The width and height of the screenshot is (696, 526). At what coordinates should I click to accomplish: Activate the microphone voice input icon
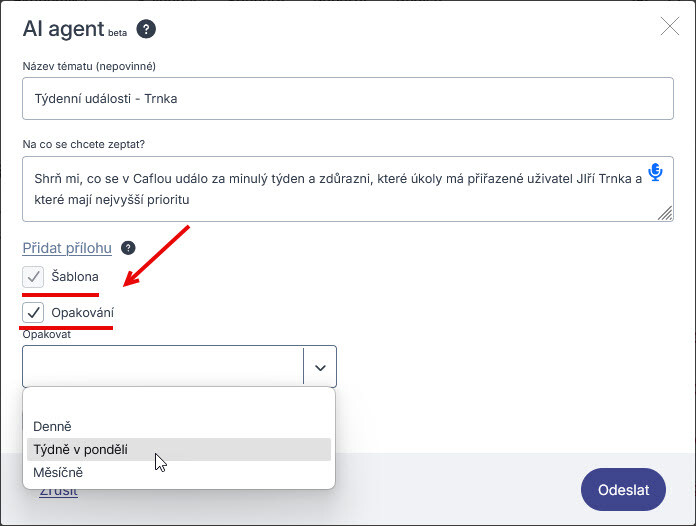pos(655,172)
